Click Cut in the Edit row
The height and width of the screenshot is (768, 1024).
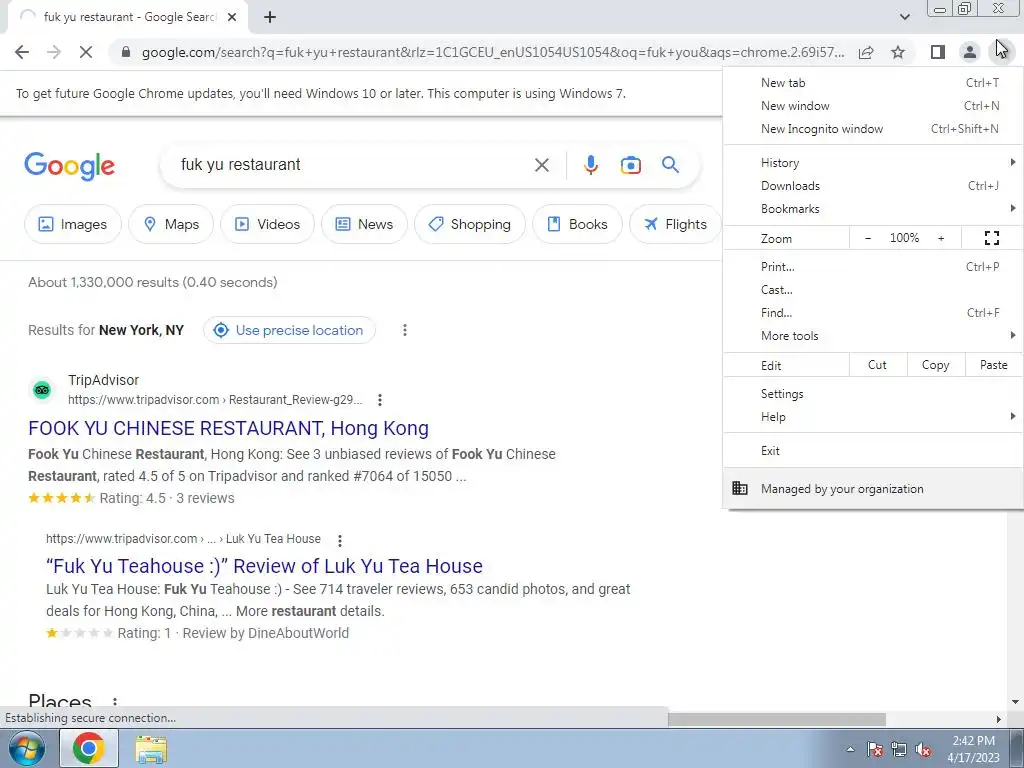(x=878, y=365)
